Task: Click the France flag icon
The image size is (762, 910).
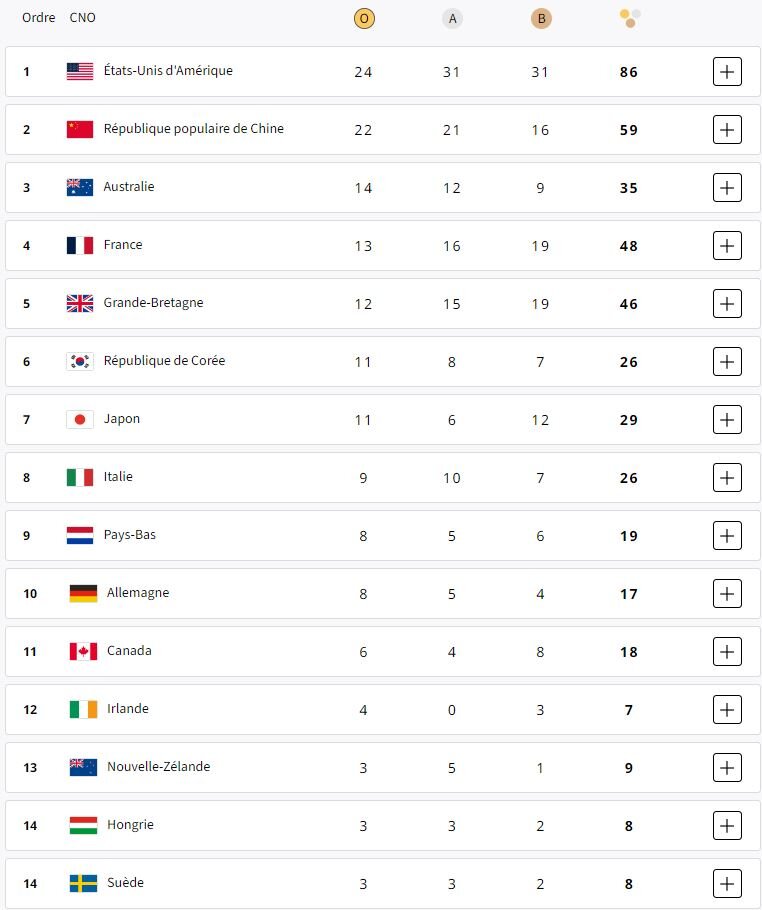Action: [x=80, y=245]
